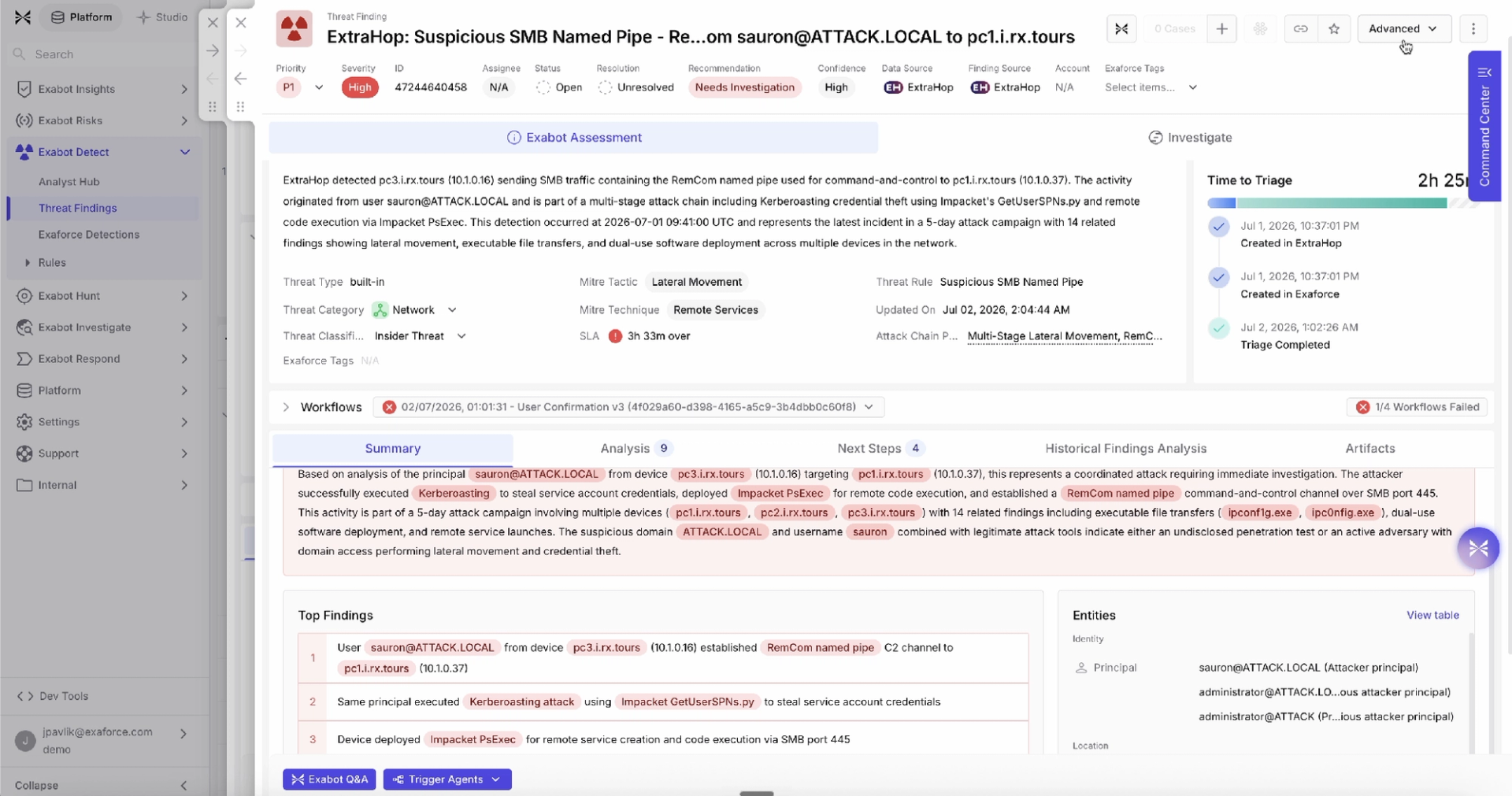Click the Exabot Q&A button
1512x796 pixels.
pyautogui.click(x=329, y=779)
